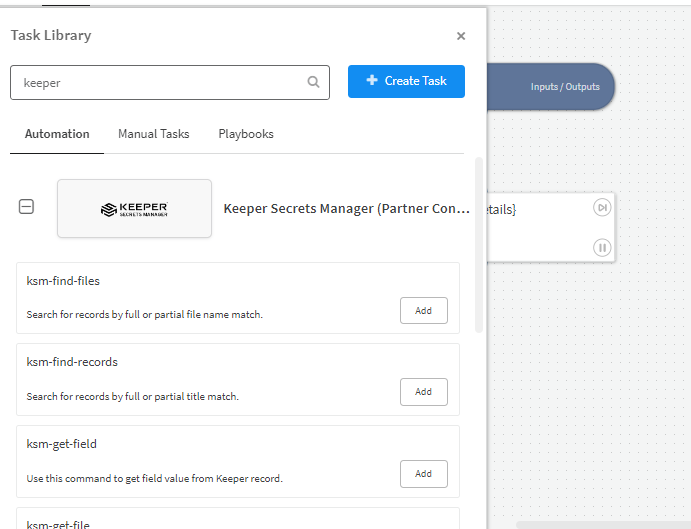Screen dimensions: 691x529
Task: Select the Inputs / Outputs node
Action: pos(564,87)
